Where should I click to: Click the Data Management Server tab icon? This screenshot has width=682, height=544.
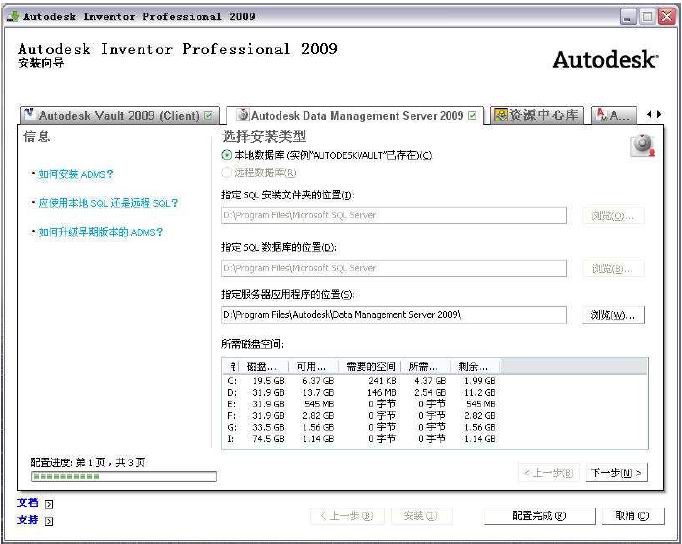click(243, 115)
